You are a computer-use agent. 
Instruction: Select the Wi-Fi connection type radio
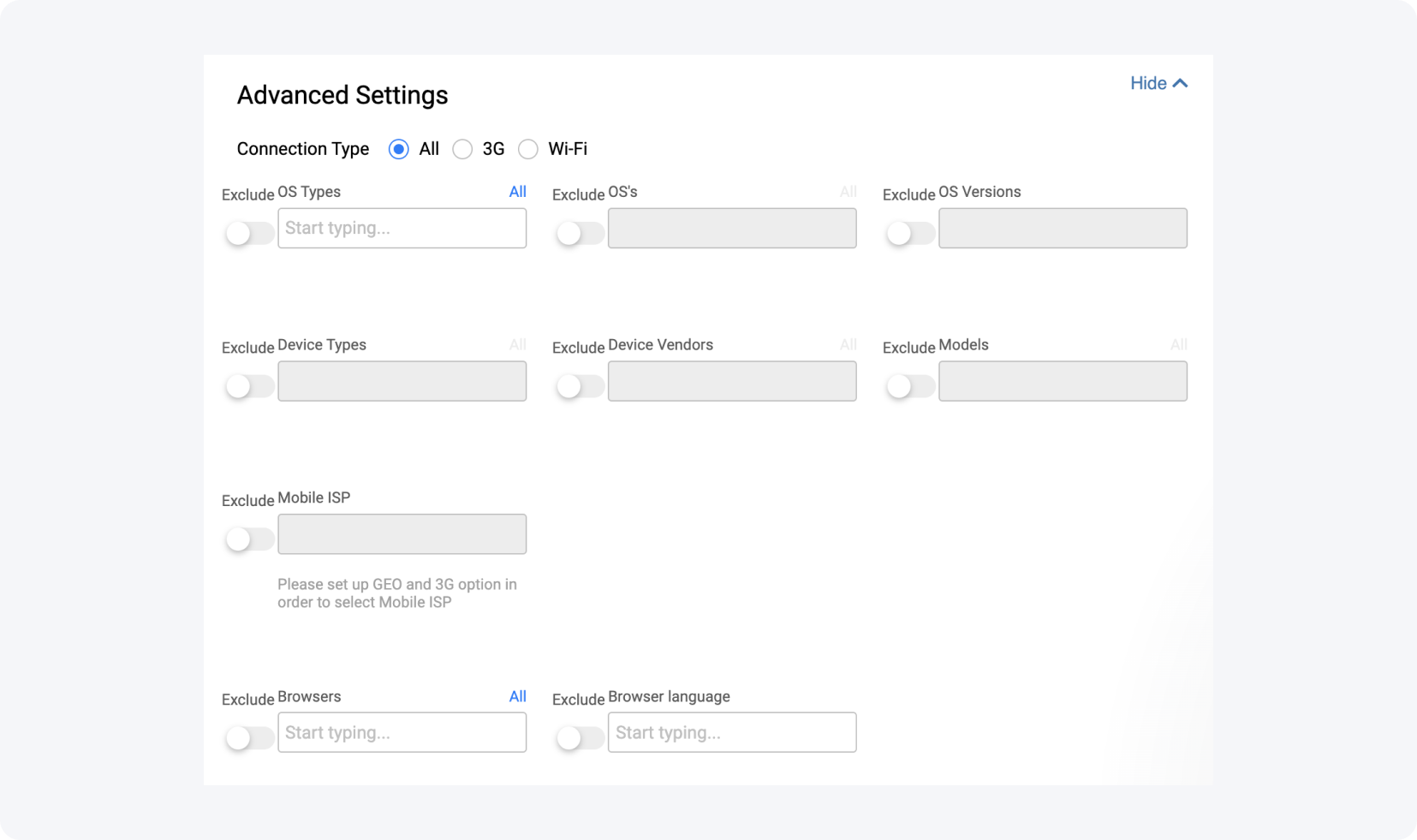528,149
